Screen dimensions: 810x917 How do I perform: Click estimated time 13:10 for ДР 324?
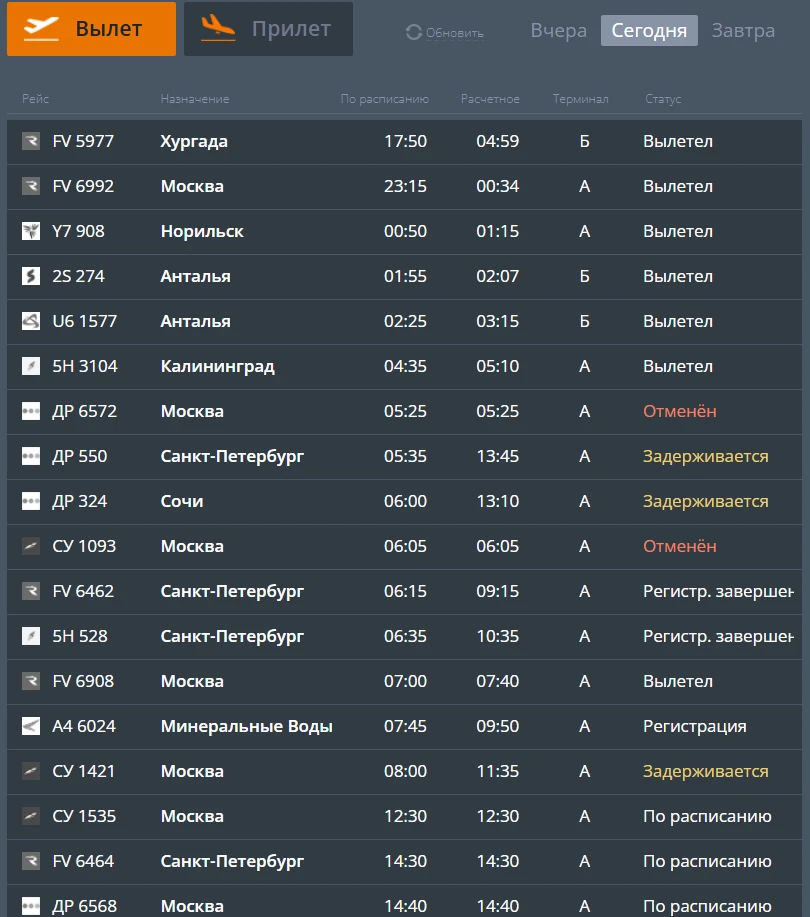[x=498, y=501]
